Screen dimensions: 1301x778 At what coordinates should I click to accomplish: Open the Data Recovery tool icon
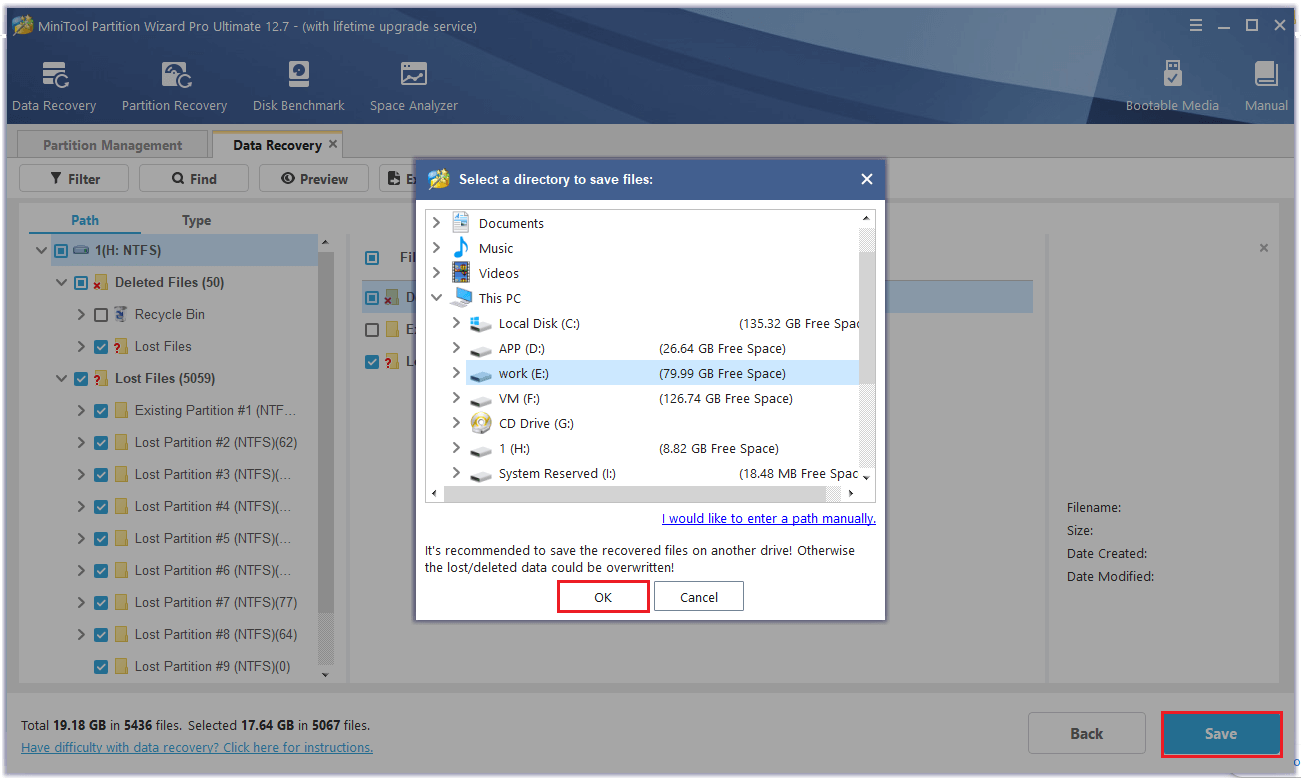pyautogui.click(x=54, y=75)
